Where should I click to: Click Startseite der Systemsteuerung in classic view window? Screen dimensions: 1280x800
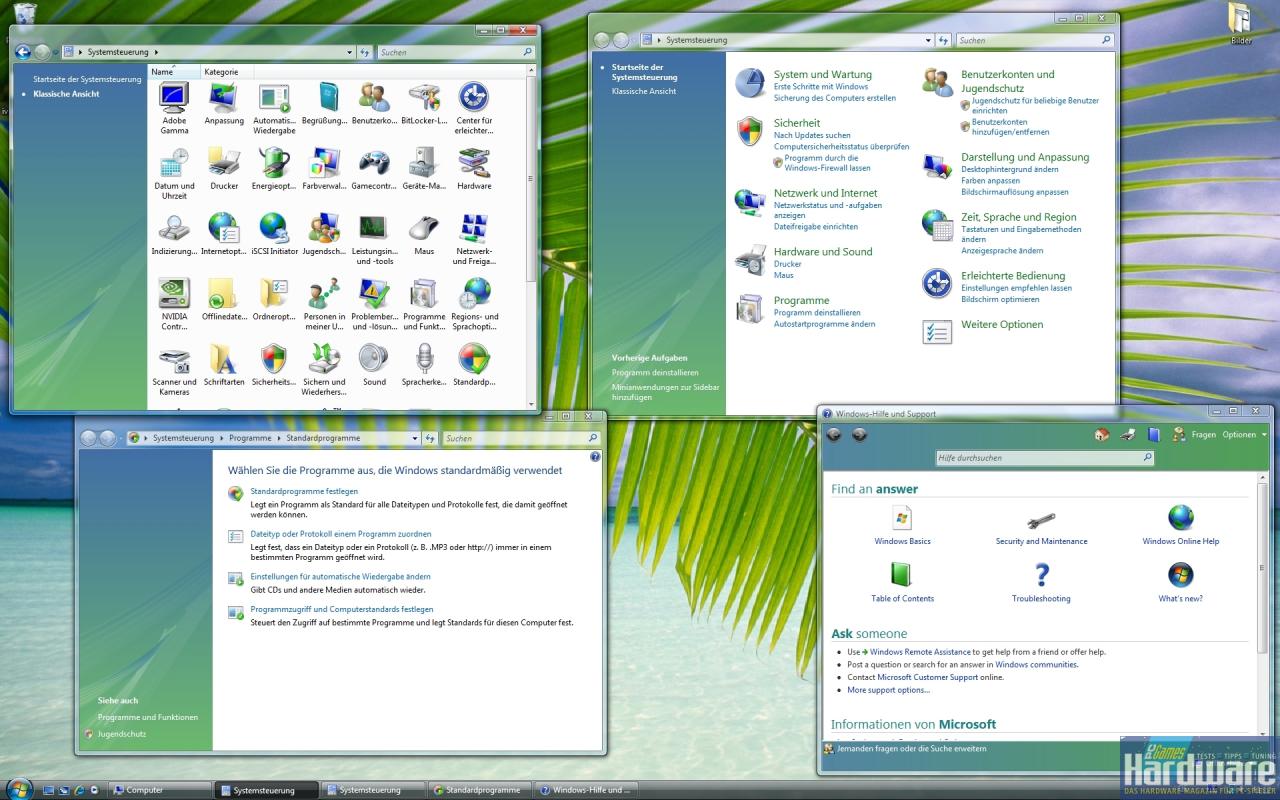87,79
